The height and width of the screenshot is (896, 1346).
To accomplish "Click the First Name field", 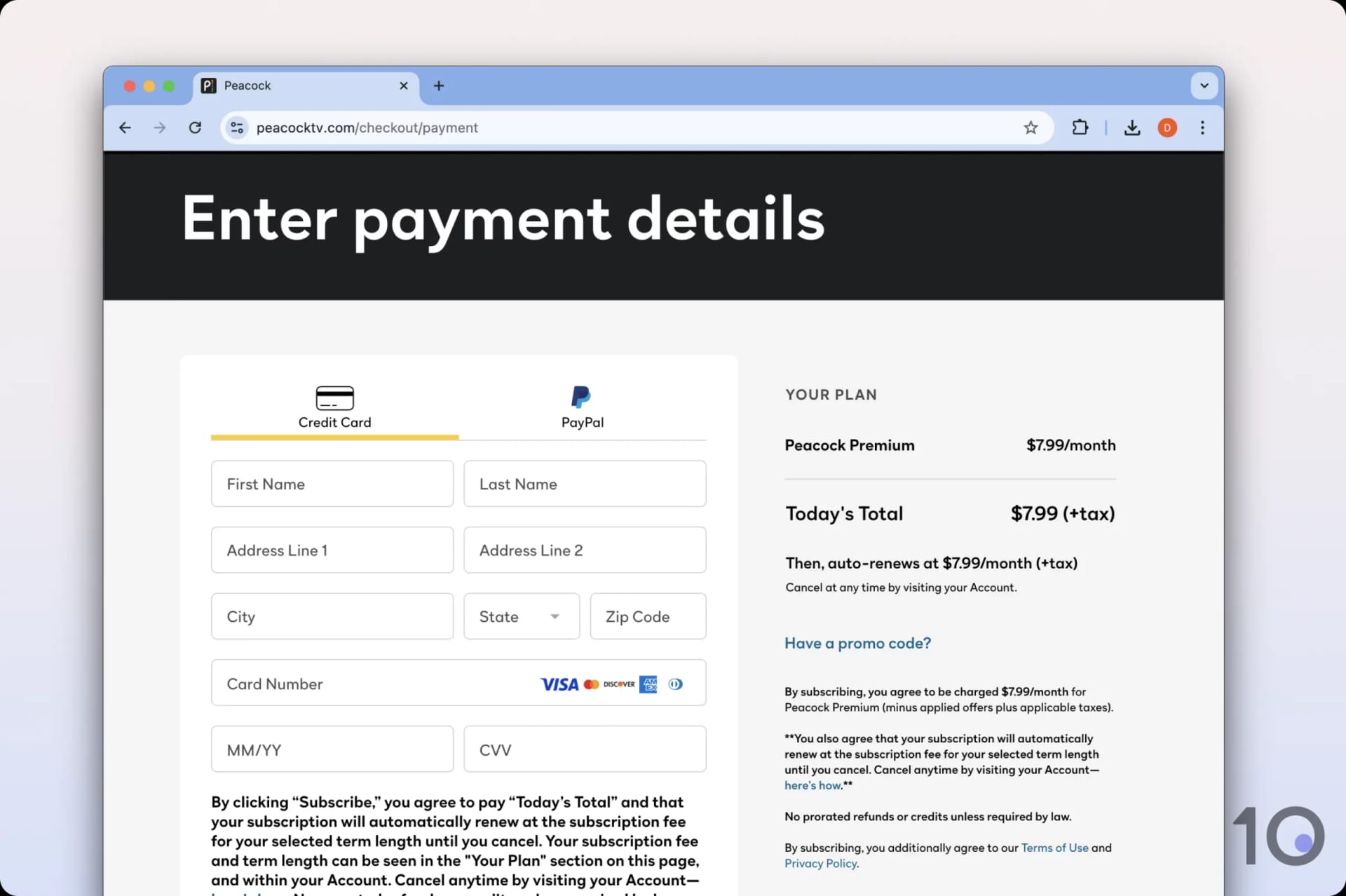I will click(x=332, y=484).
